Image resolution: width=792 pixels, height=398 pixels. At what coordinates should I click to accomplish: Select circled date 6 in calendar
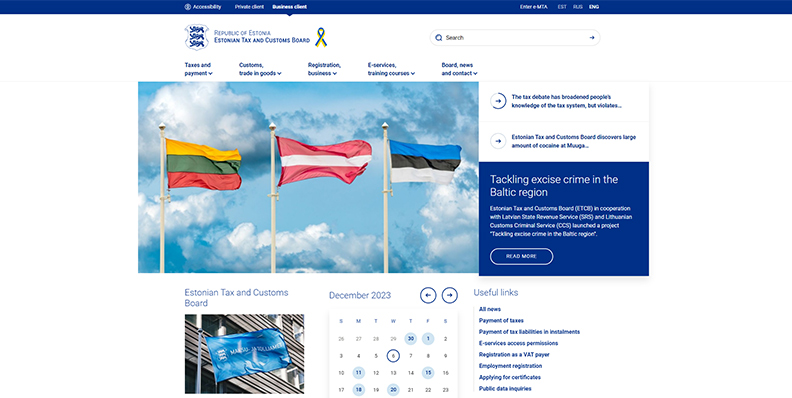pos(393,356)
